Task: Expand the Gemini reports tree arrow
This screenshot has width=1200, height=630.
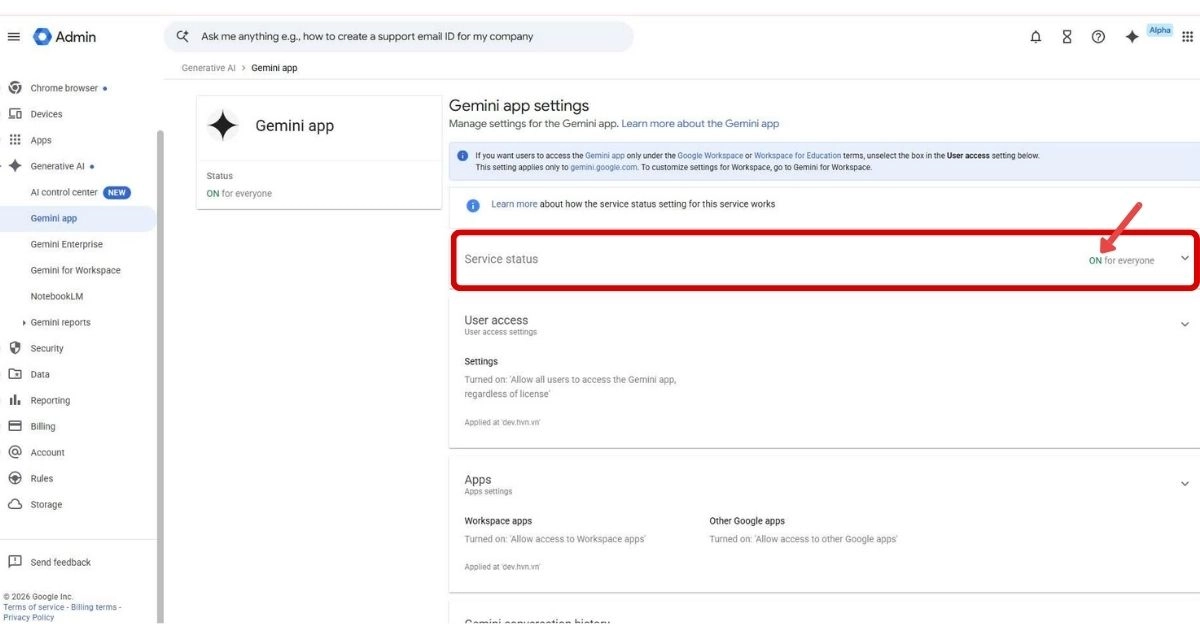Action: 24,323
